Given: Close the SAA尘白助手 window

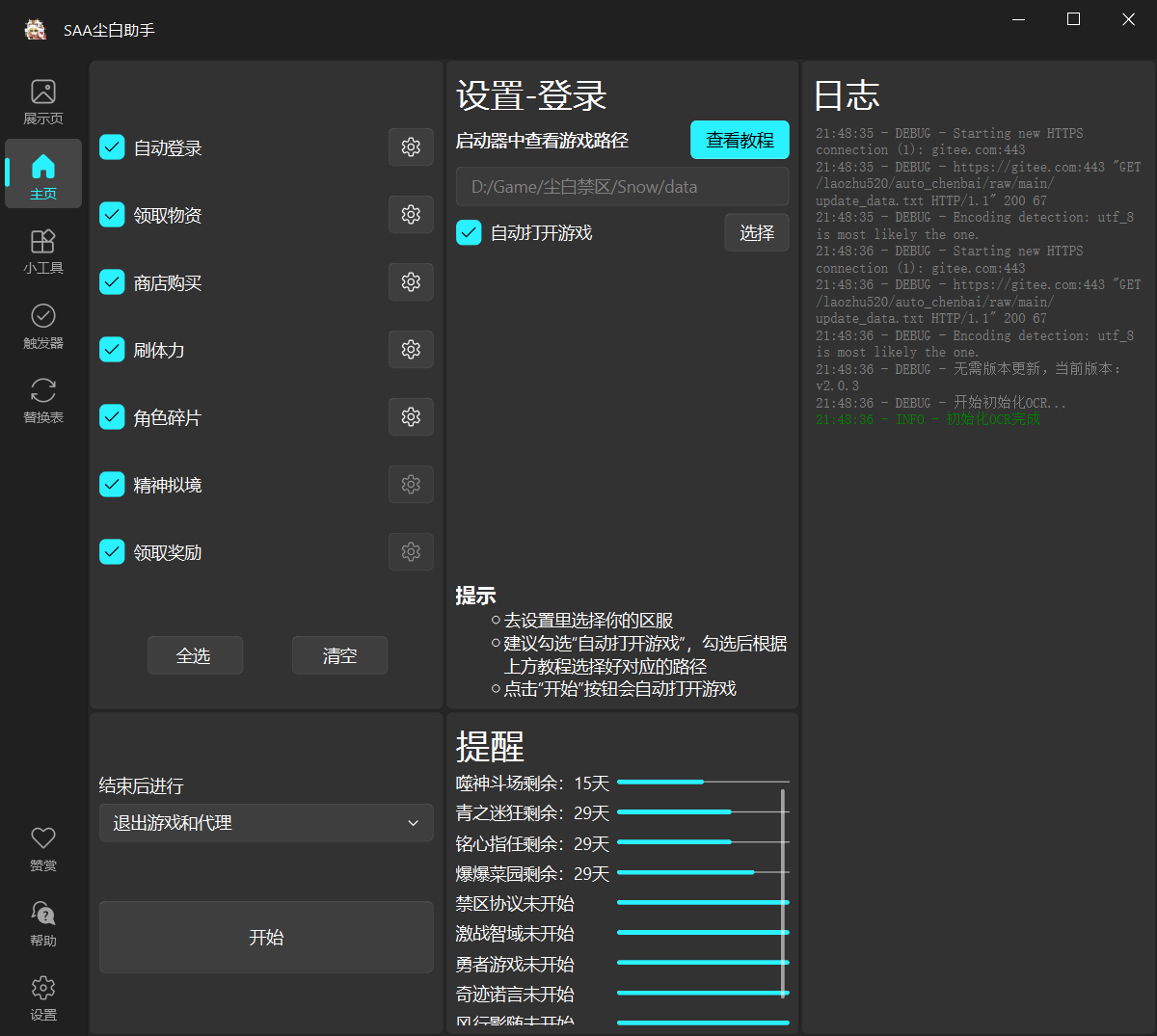Looking at the screenshot, I should (x=1128, y=19).
